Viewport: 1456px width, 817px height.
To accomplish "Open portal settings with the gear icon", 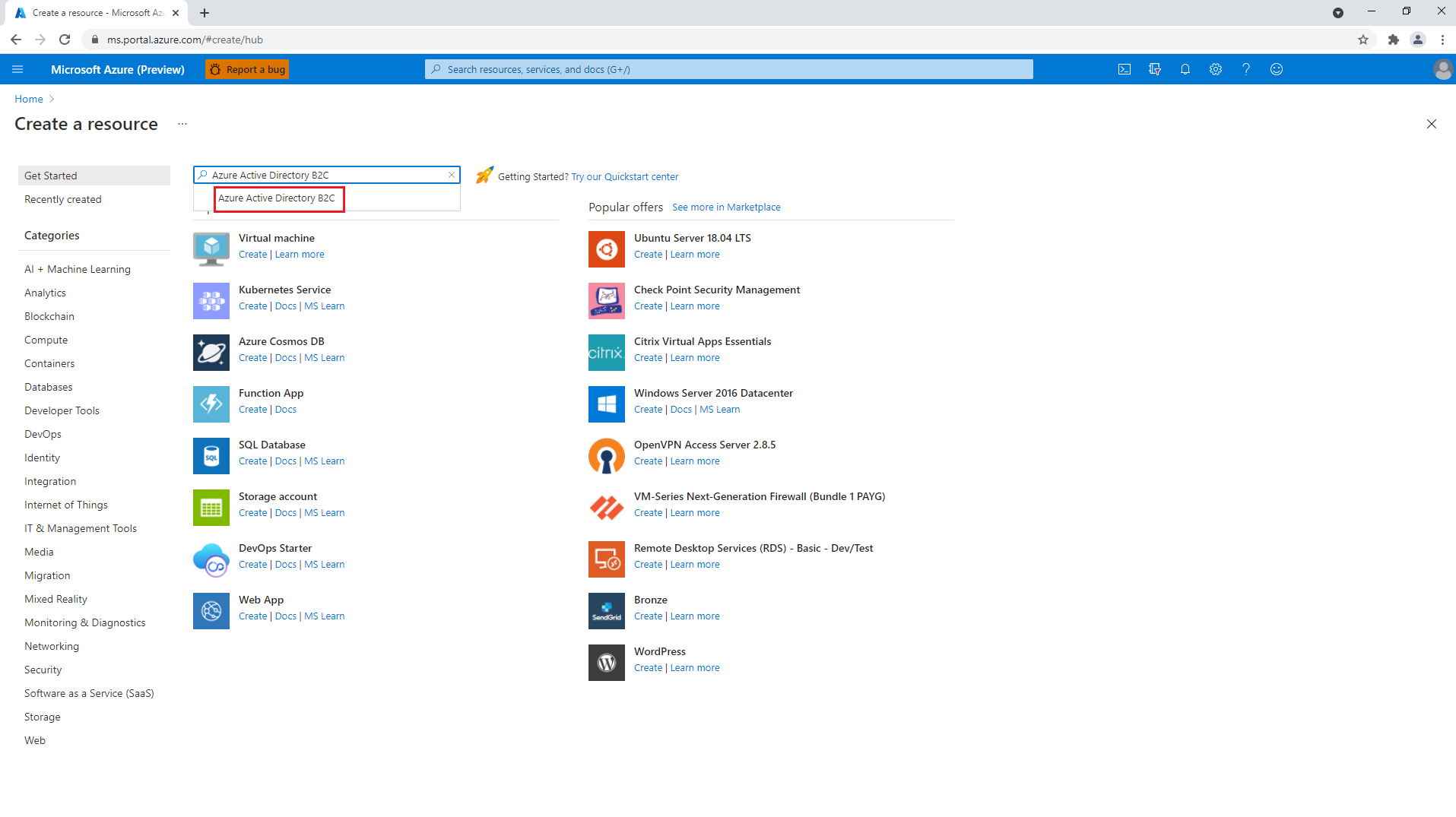I will tap(1215, 68).
